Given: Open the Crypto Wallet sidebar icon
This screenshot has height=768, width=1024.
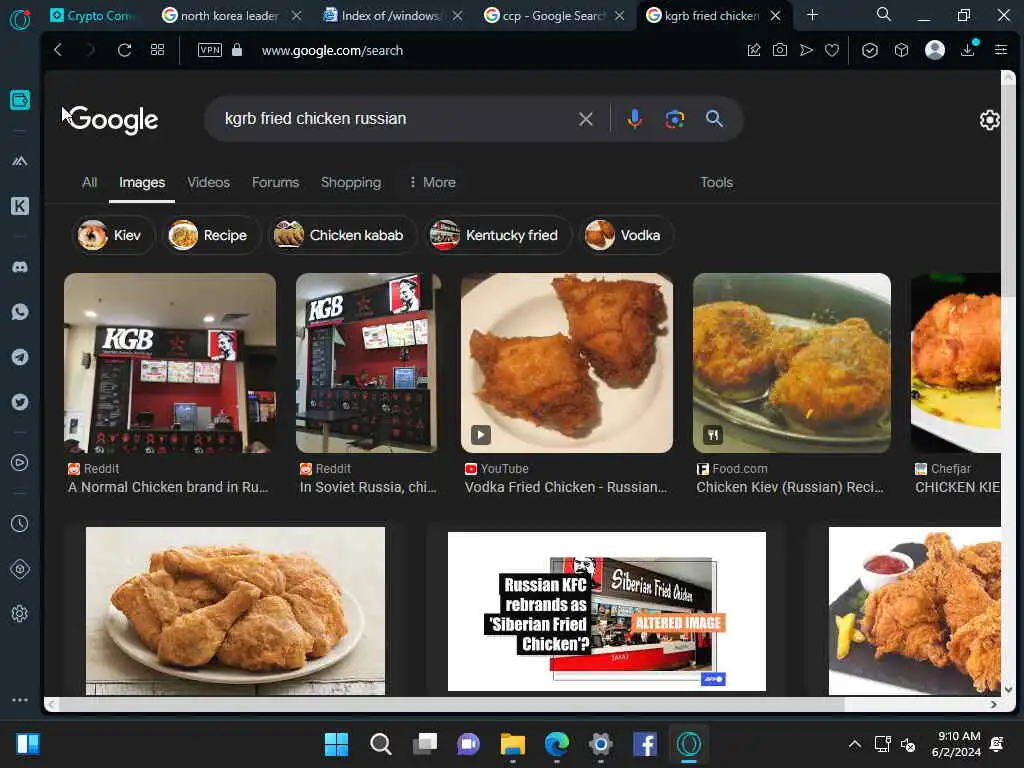Looking at the screenshot, I should click(x=20, y=100).
